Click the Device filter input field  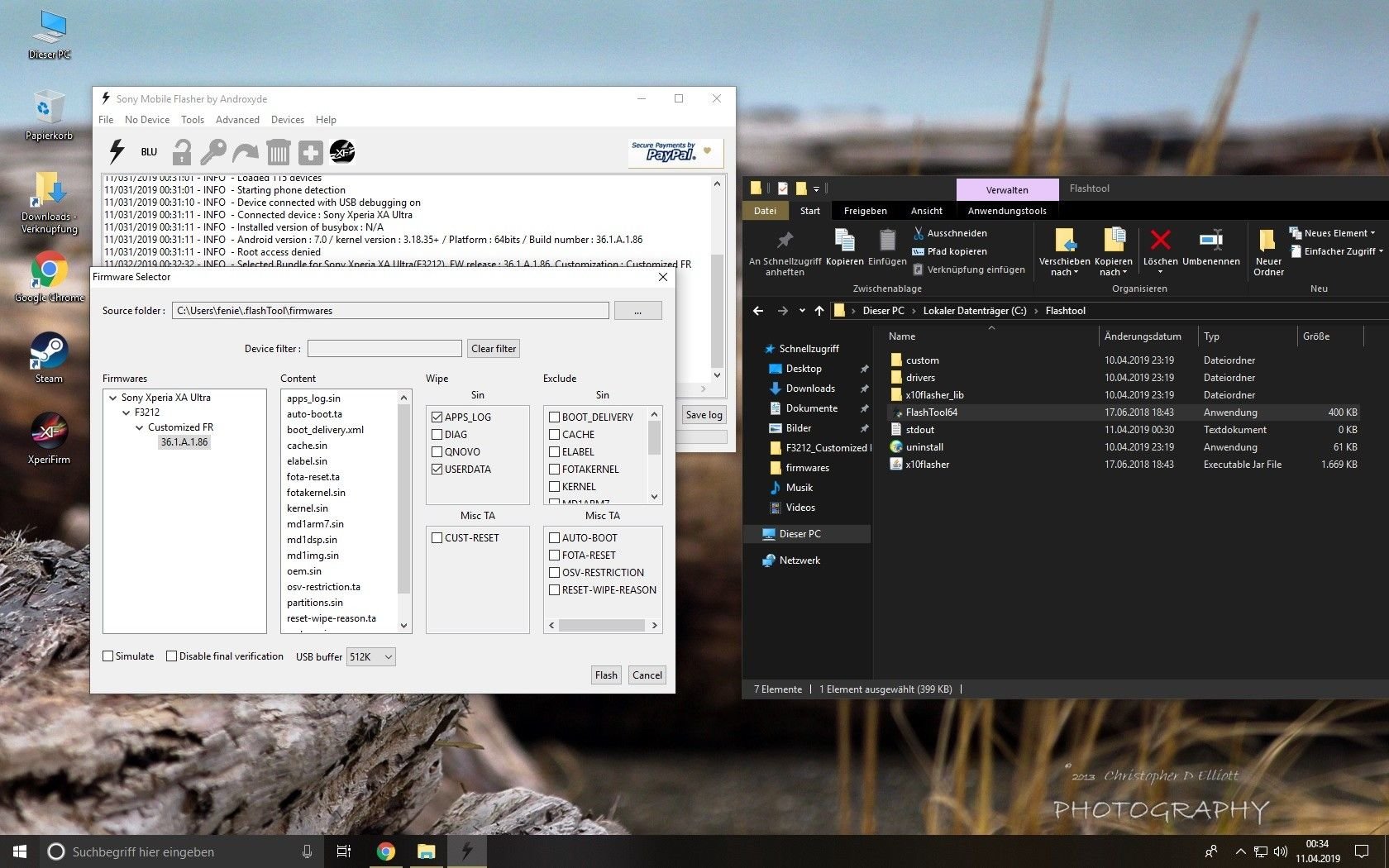coord(384,348)
